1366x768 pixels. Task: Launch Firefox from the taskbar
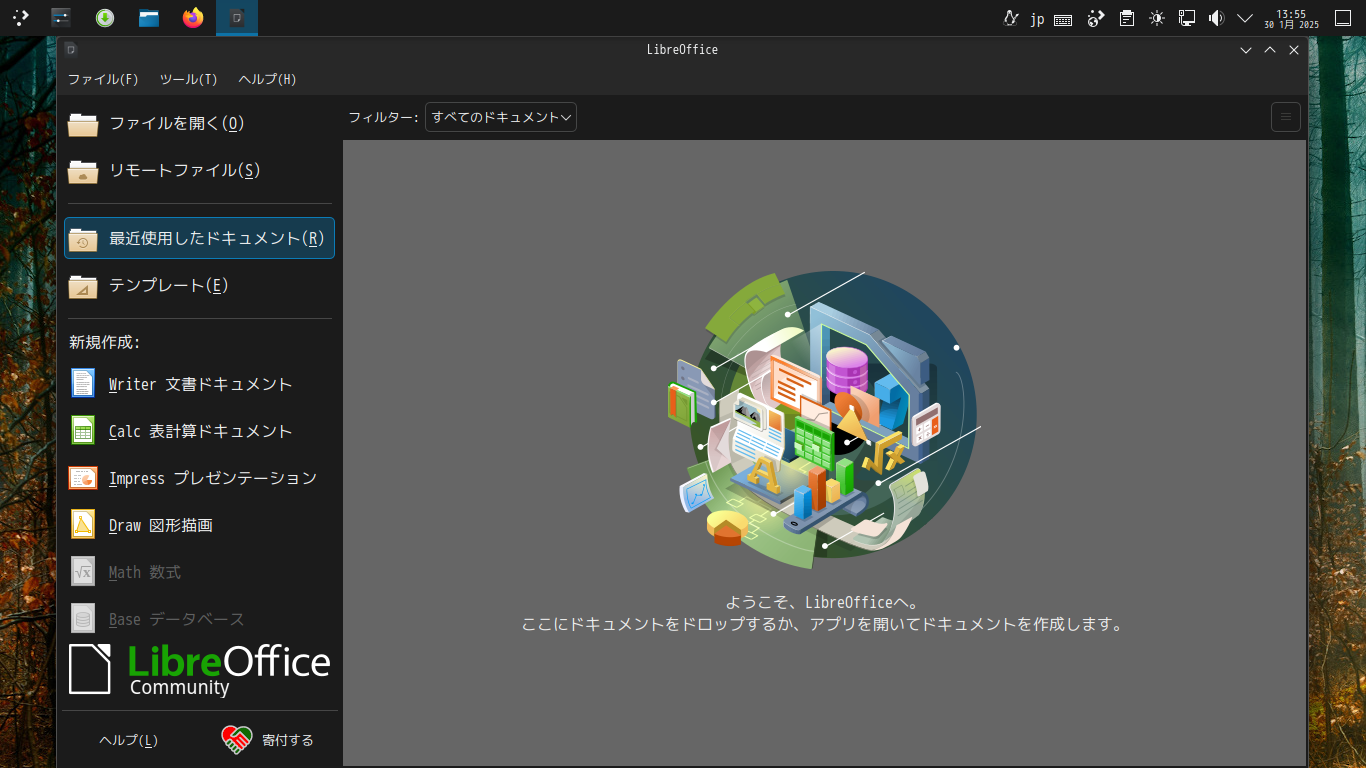[193, 17]
